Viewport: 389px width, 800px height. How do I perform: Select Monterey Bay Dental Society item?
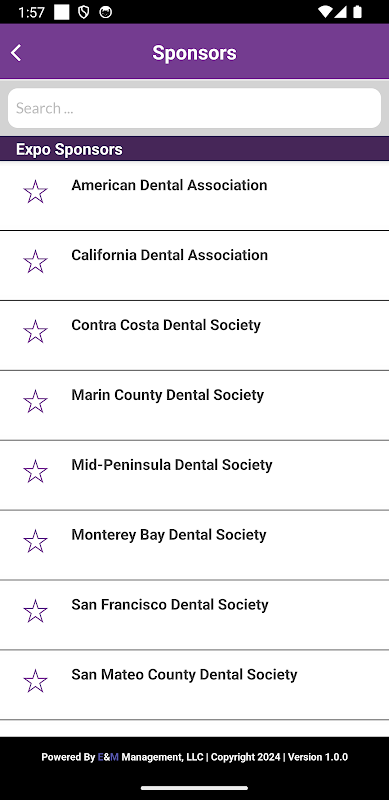click(x=194, y=545)
